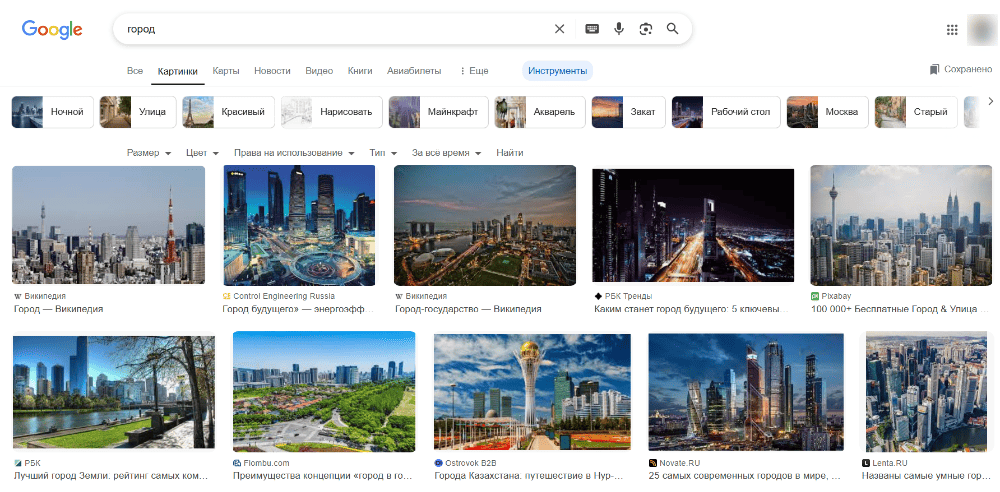Open the Еще more menu
This screenshot has width=1000, height=492.
point(474,71)
